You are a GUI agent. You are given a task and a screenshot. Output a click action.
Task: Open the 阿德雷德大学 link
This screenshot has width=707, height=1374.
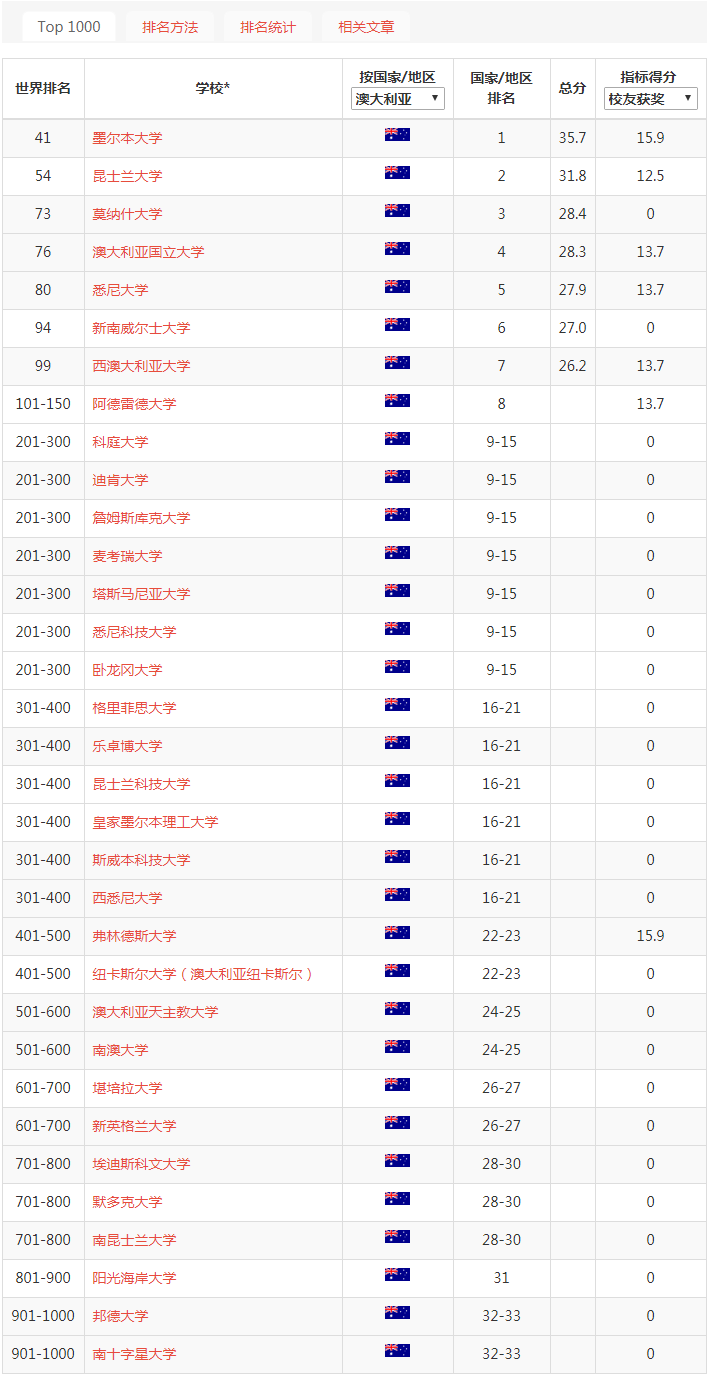134,404
